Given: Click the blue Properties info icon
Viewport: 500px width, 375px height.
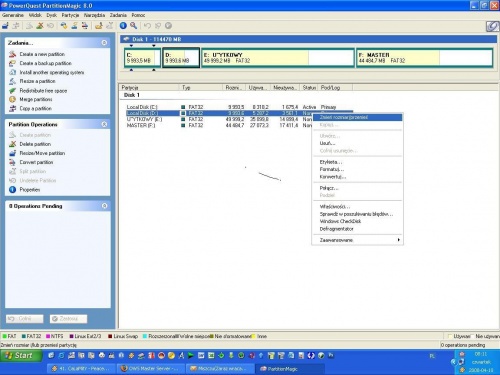Looking at the screenshot, I should coord(12,189).
